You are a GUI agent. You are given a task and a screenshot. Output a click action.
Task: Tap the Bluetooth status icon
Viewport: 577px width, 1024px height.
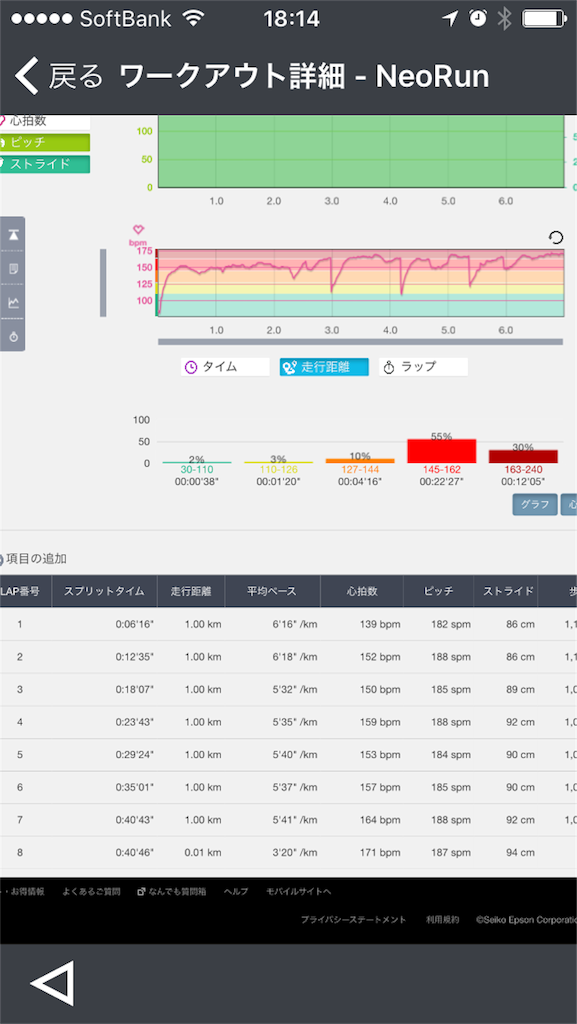coord(504,19)
